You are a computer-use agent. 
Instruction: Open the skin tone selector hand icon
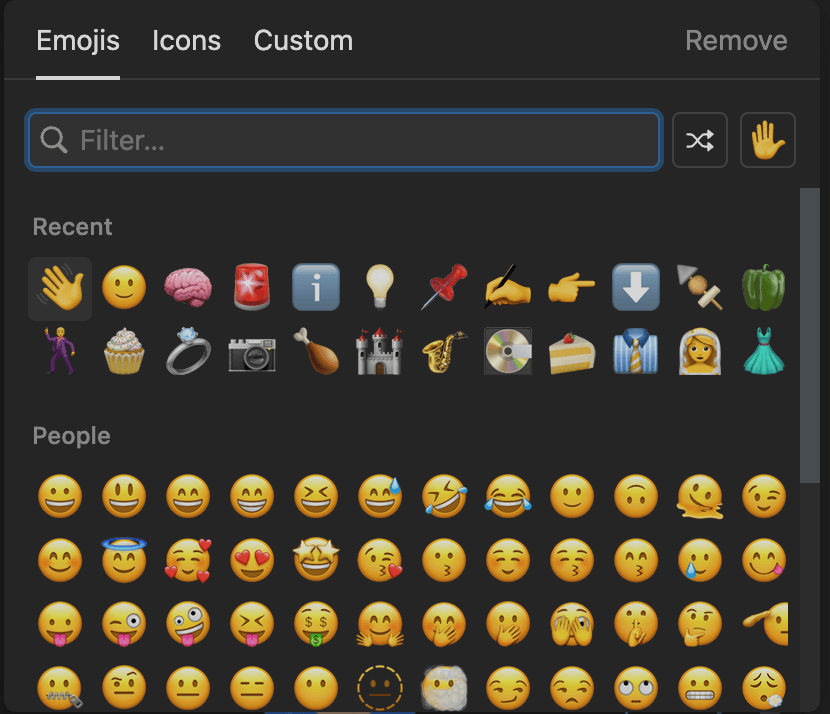pos(768,140)
